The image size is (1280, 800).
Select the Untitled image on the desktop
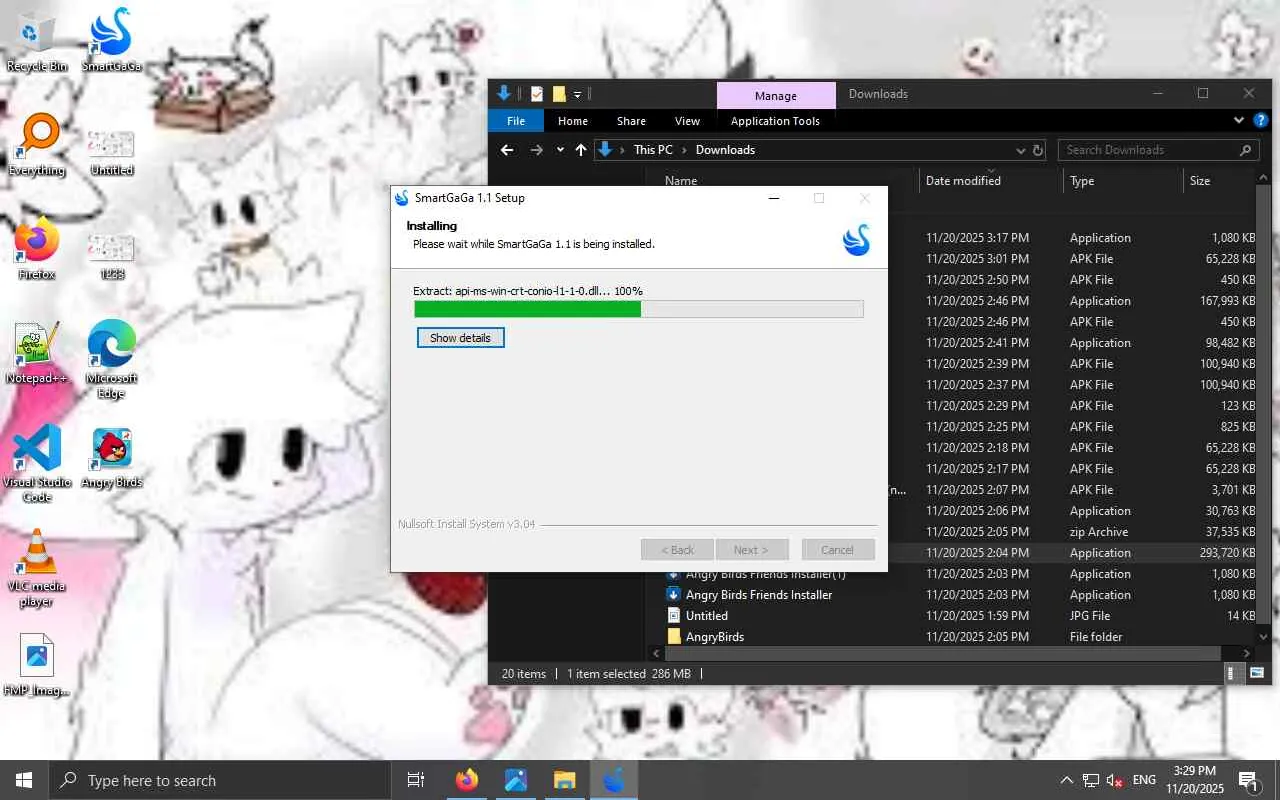pos(111,152)
